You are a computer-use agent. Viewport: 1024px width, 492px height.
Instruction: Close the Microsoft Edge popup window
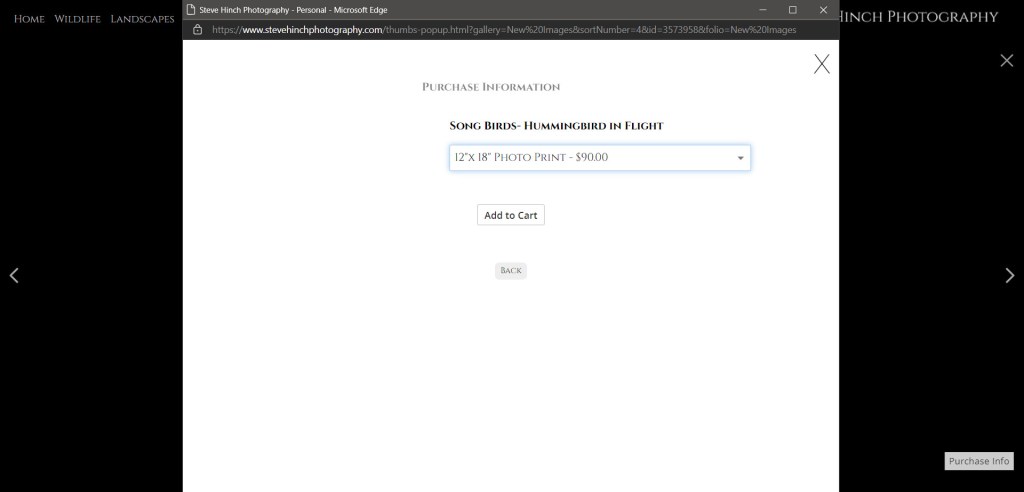(823, 10)
